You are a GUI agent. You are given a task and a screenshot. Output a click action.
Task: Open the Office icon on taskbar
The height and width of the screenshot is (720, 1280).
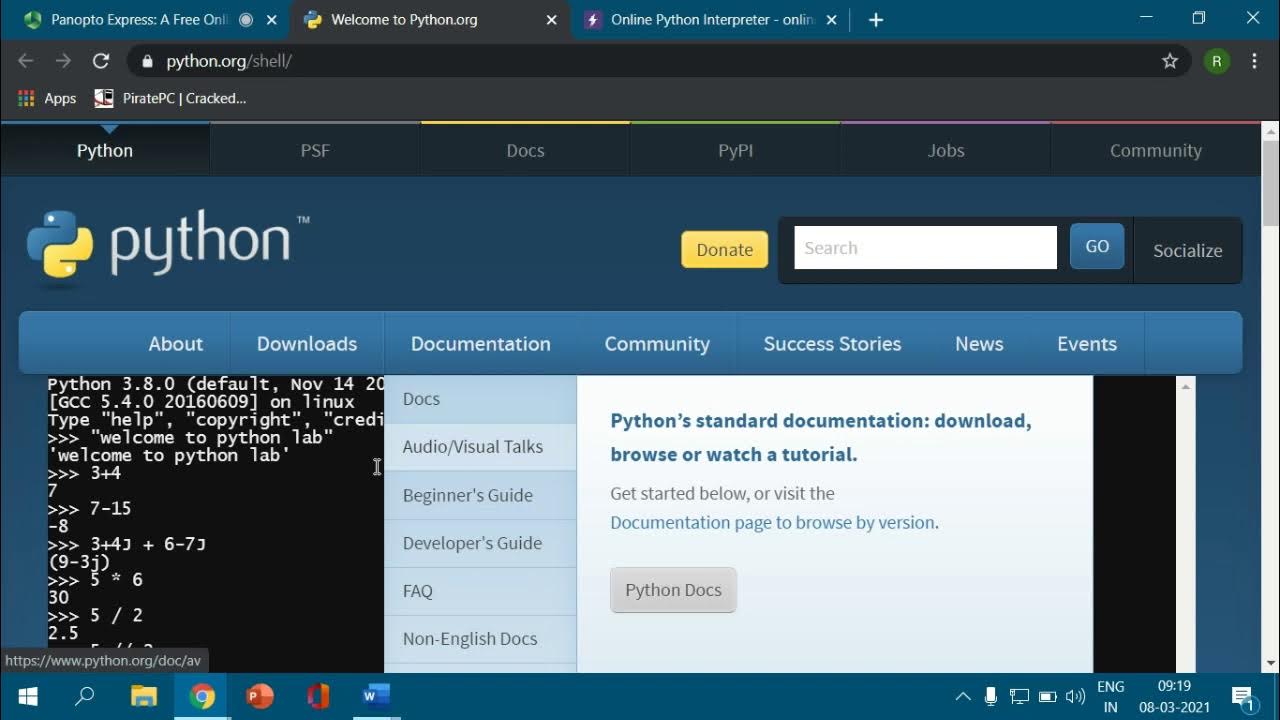(318, 696)
